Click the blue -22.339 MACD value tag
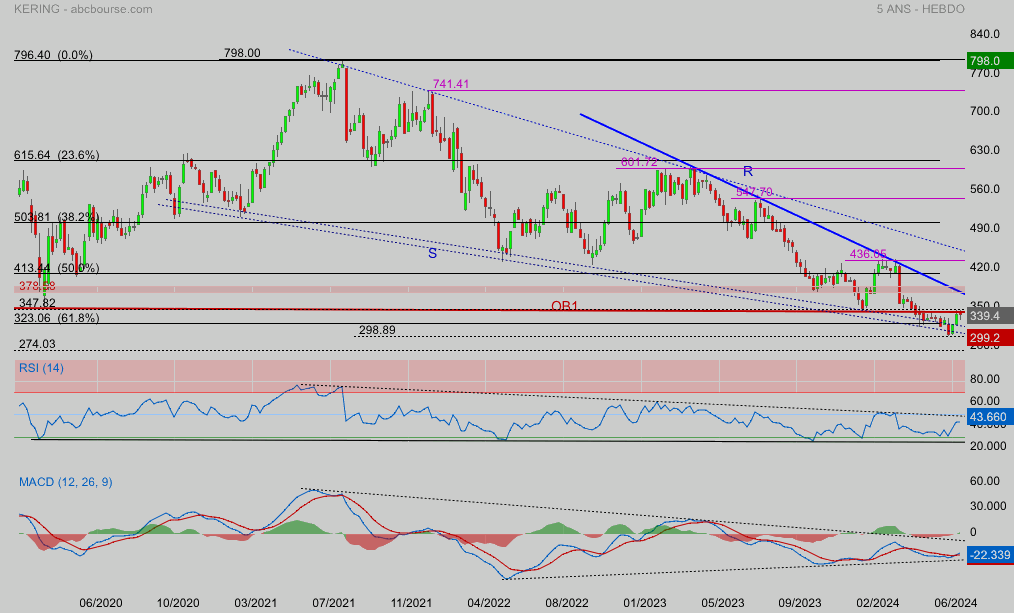 point(990,555)
